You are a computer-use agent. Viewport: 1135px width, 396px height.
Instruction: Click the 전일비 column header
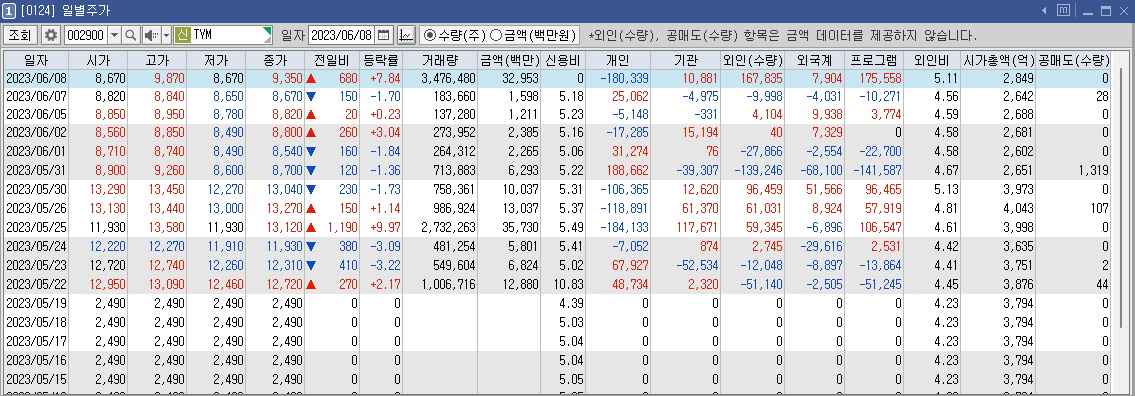coord(332,60)
